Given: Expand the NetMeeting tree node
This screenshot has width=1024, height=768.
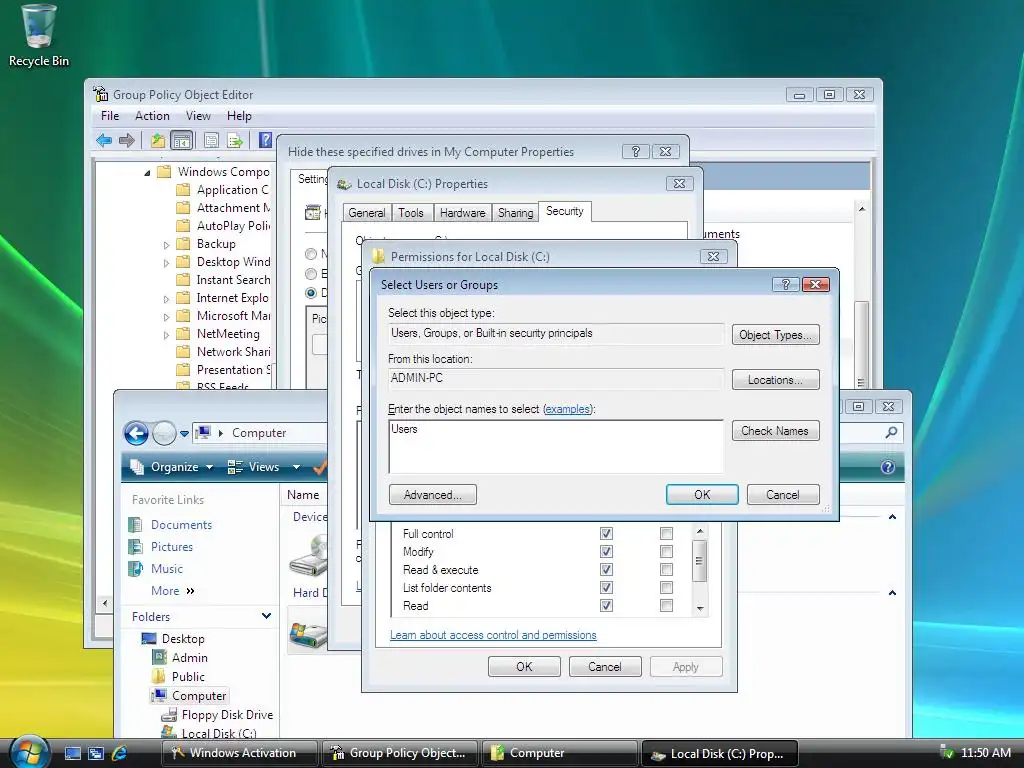Looking at the screenshot, I should tap(166, 334).
